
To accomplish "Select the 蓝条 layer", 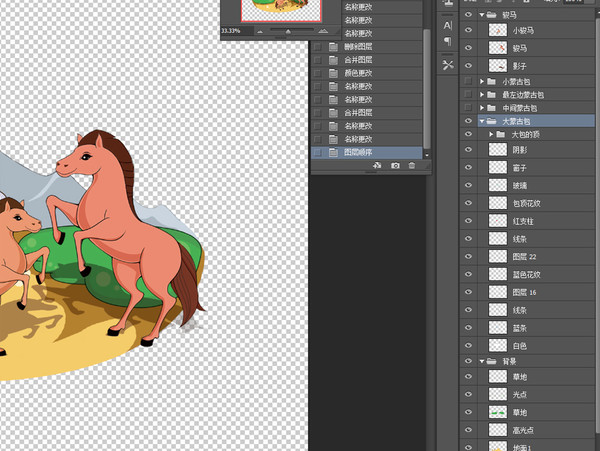I will click(x=536, y=328).
